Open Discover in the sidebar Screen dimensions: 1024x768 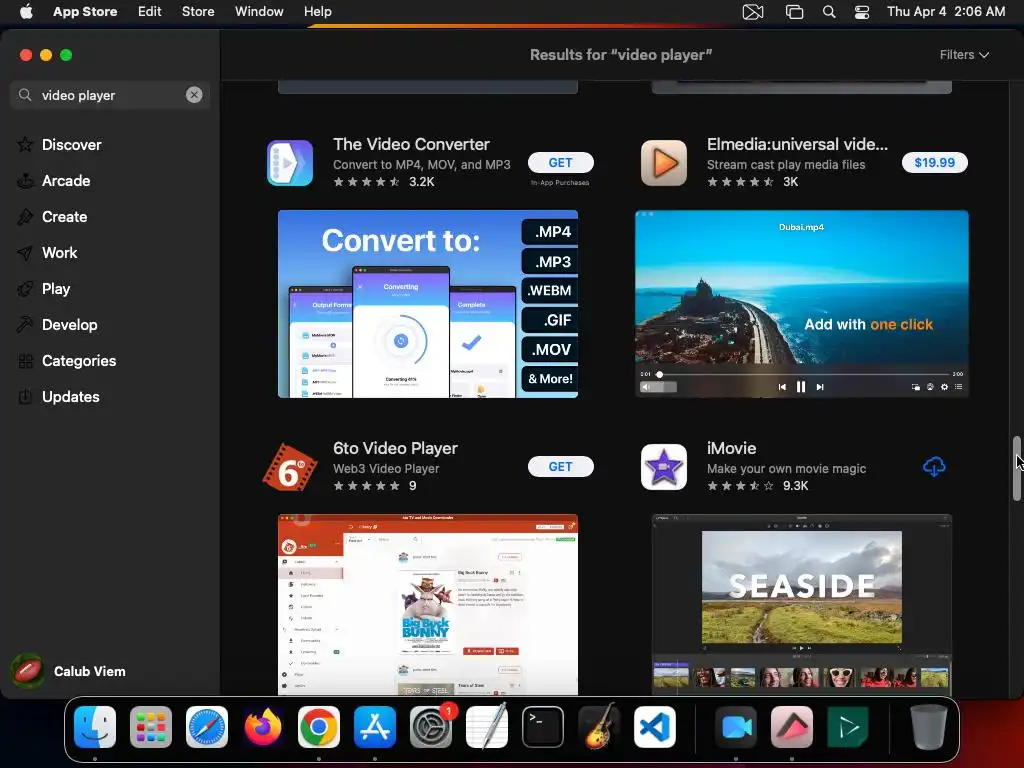pyautogui.click(x=71, y=145)
